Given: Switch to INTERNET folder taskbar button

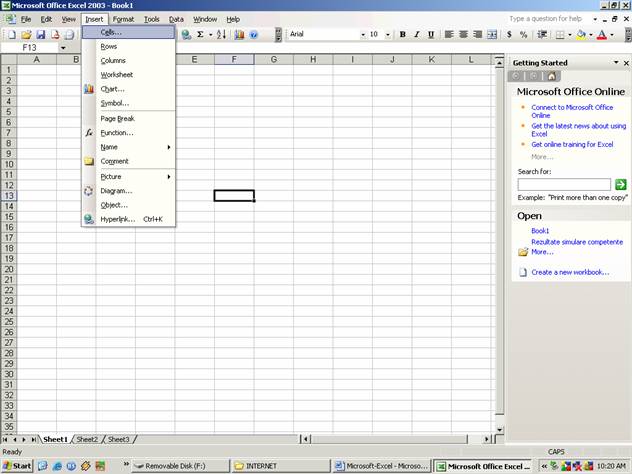Looking at the screenshot, I should pyautogui.click(x=281, y=466).
